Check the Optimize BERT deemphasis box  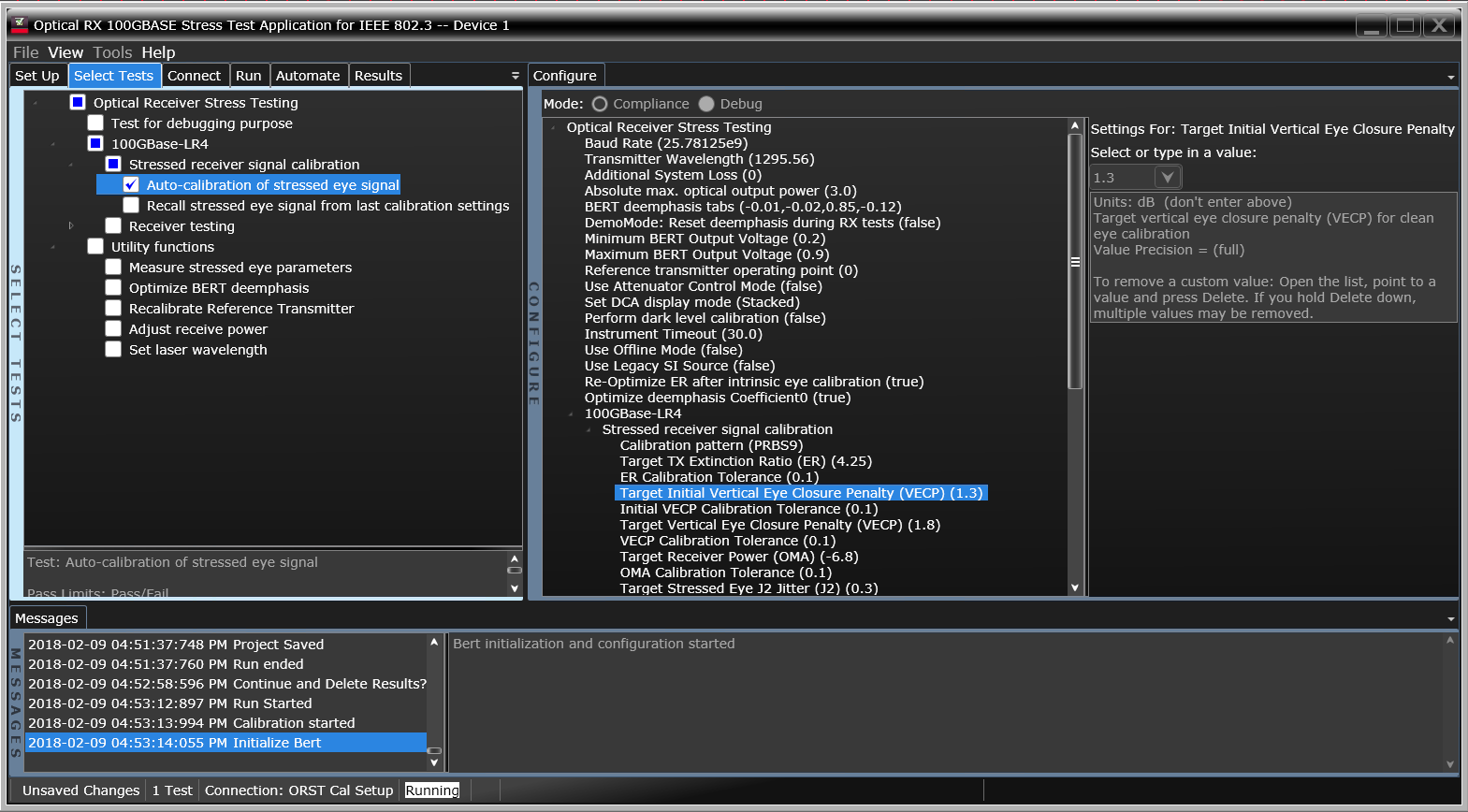pyautogui.click(x=113, y=288)
